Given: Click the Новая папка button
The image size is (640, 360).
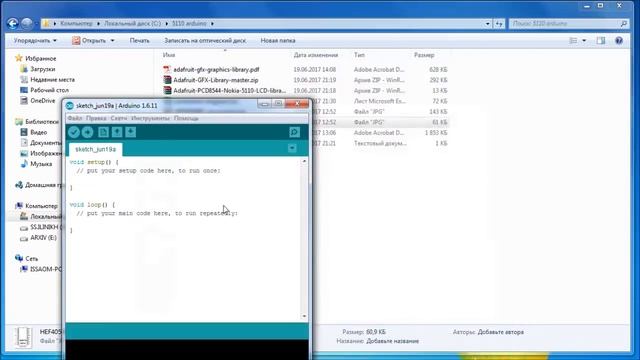Looking at the screenshot, I should click(278, 40).
